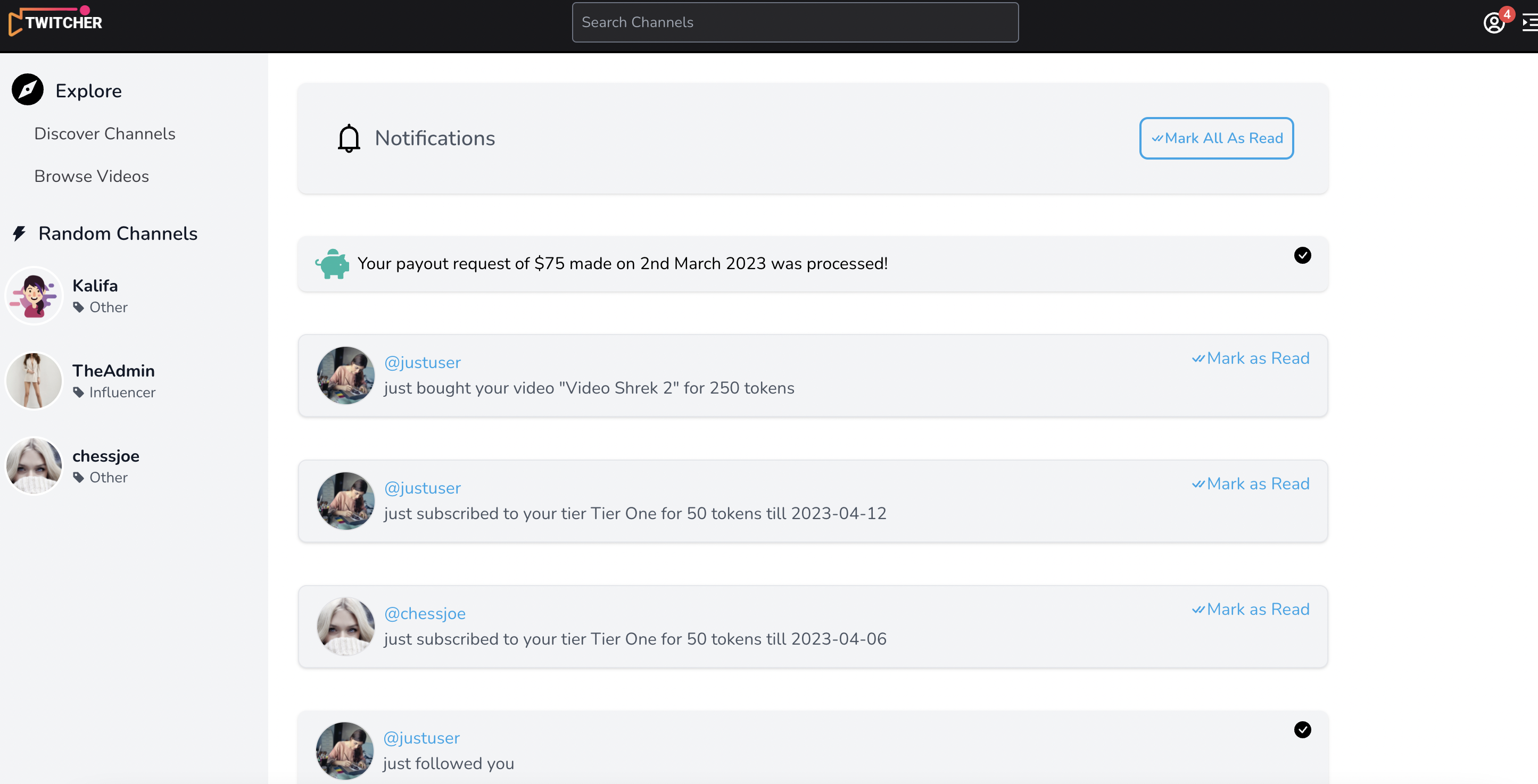Click the tag icon under Kalifa
The width and height of the screenshot is (1538, 784).
point(78,307)
